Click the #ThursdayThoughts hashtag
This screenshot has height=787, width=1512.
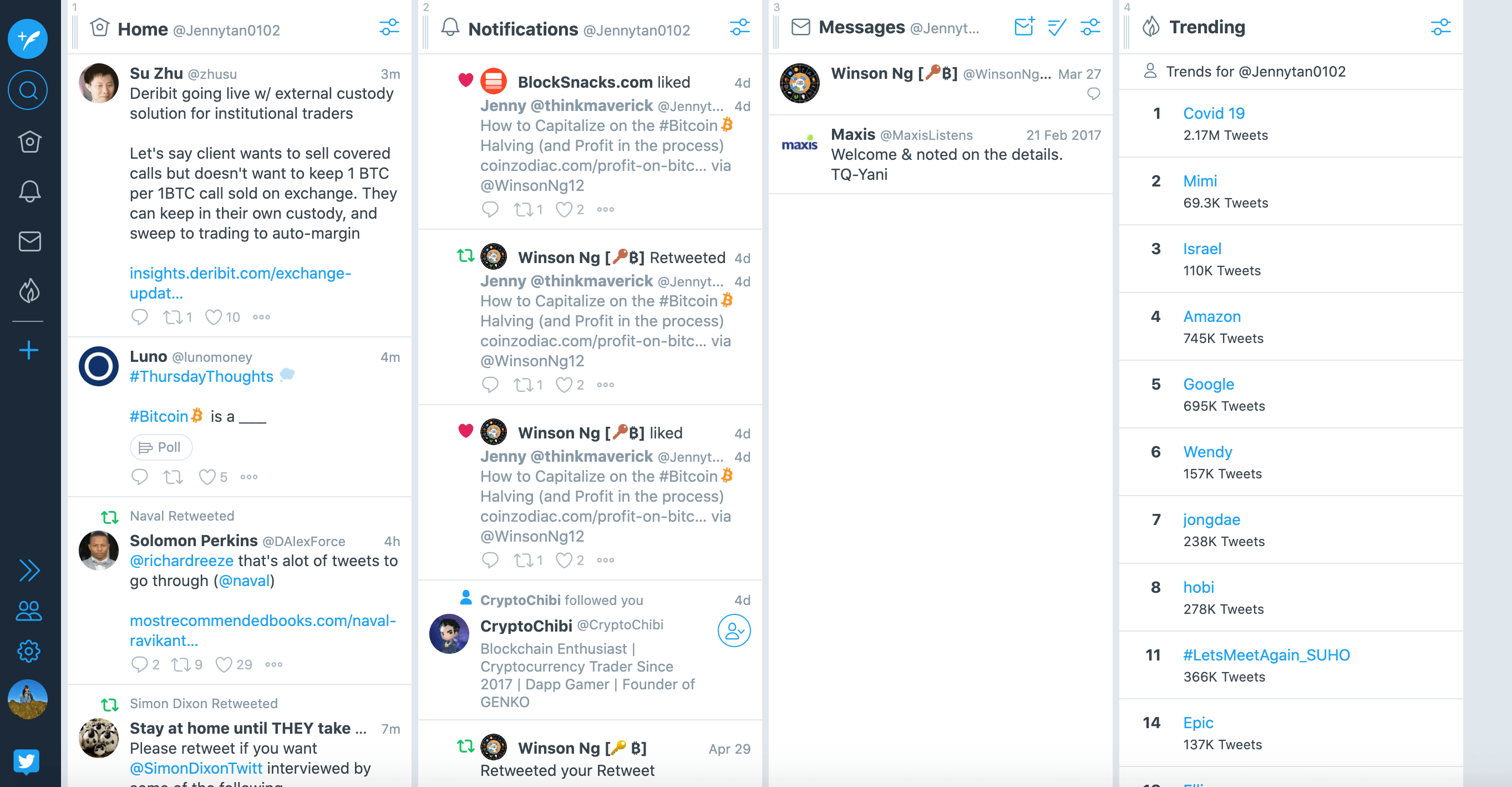point(201,376)
